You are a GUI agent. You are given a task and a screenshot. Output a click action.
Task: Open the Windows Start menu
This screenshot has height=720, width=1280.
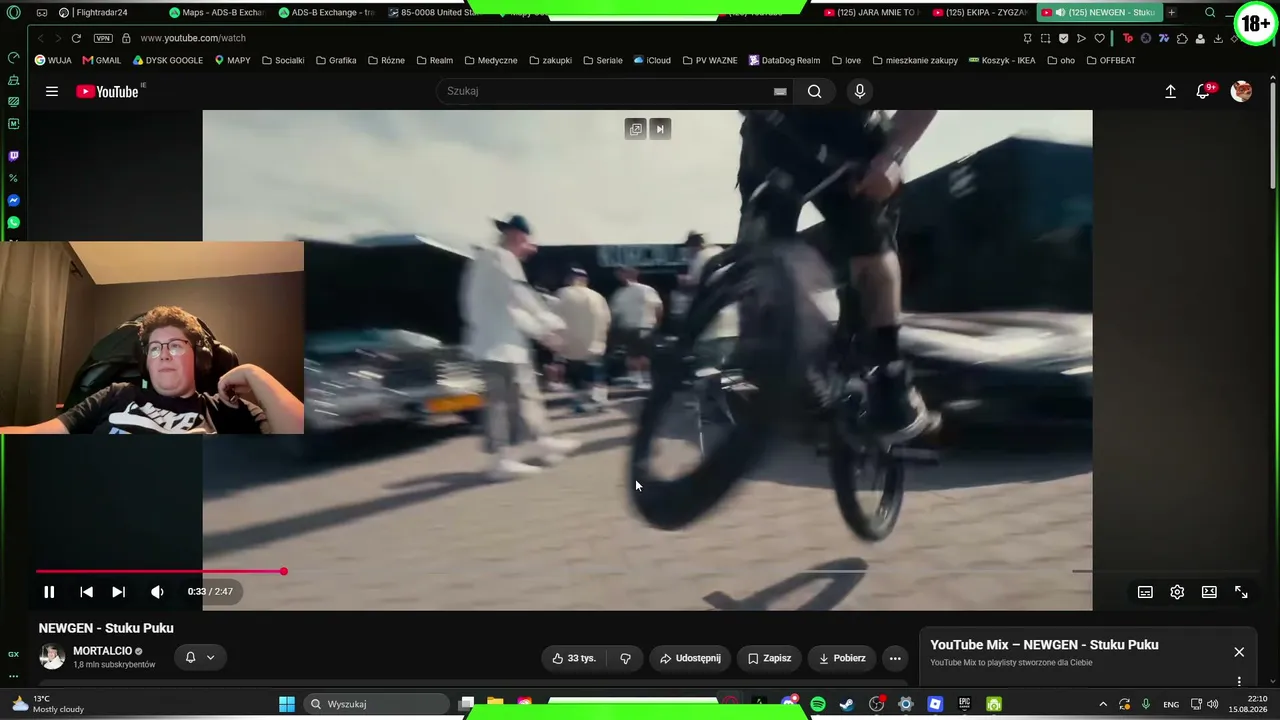tap(287, 704)
